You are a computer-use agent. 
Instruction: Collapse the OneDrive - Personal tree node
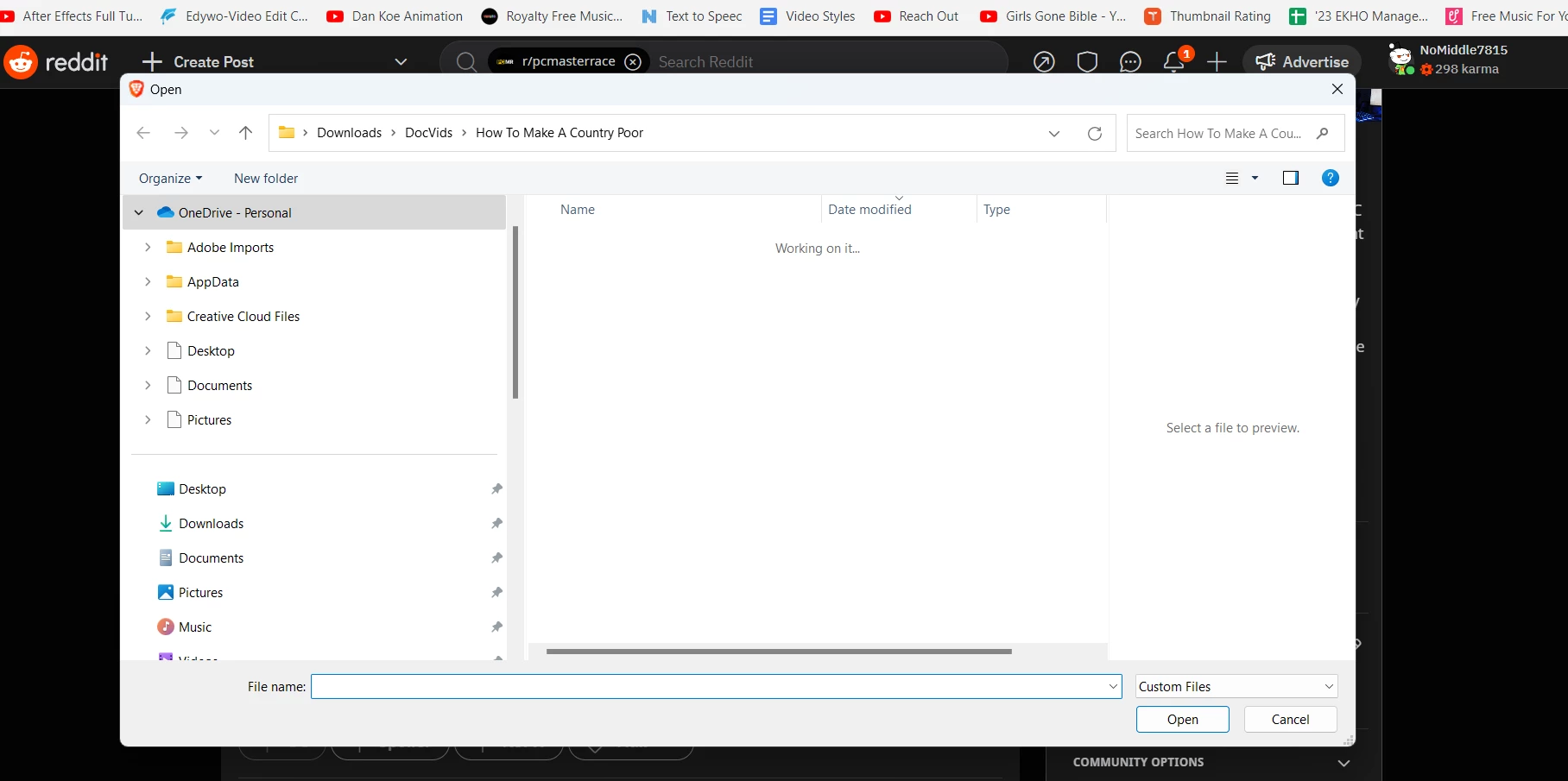coord(139,213)
